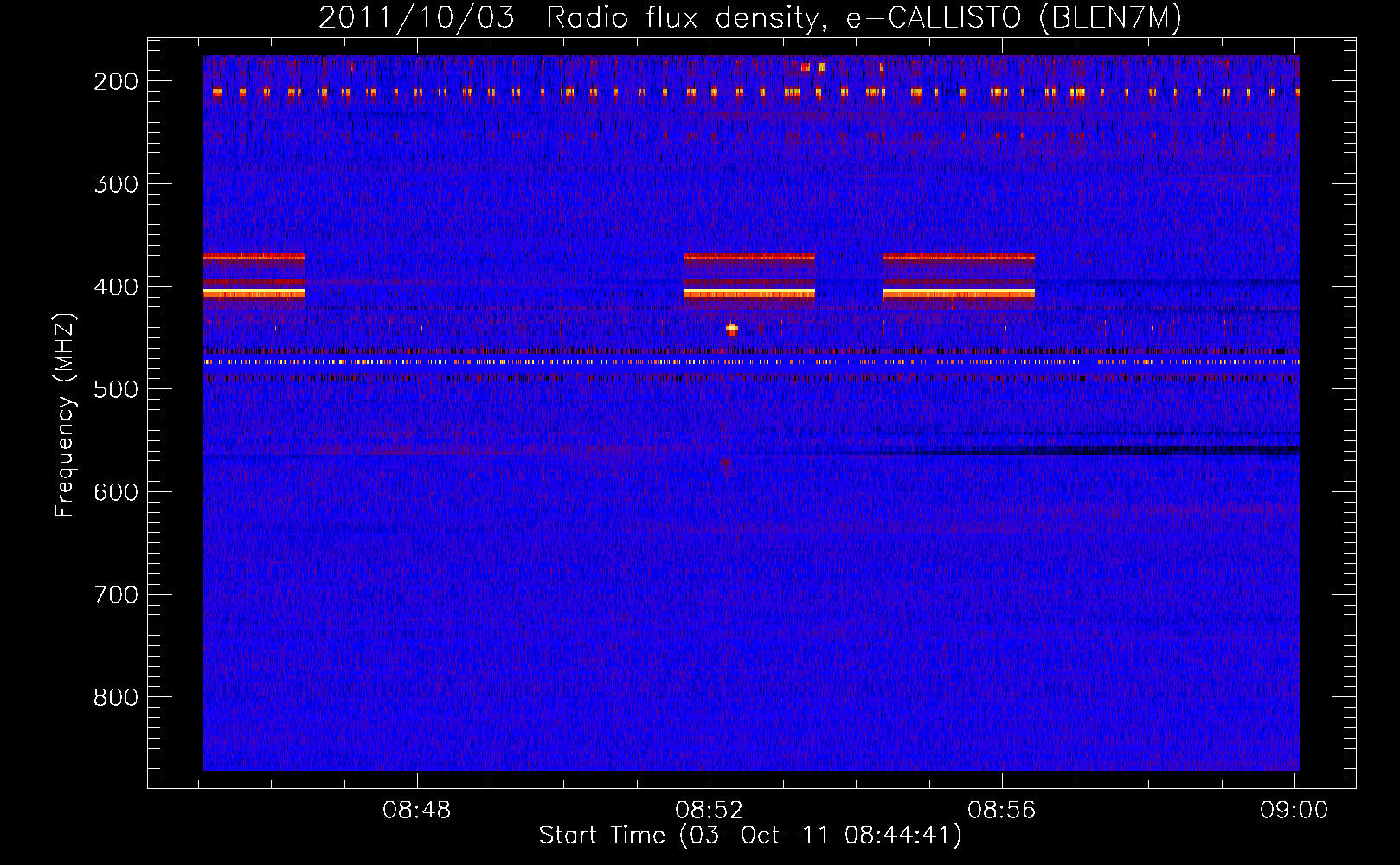Click the plot title "2011/10/03 Radio flux density, e-CALLISTO (BLEN7M)"
Screen dimensions: 1400x865
(750, 17)
